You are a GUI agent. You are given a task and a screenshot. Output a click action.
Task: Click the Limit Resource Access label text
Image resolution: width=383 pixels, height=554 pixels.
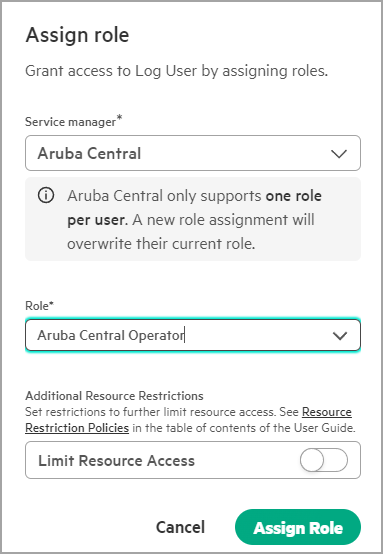tap(116, 461)
